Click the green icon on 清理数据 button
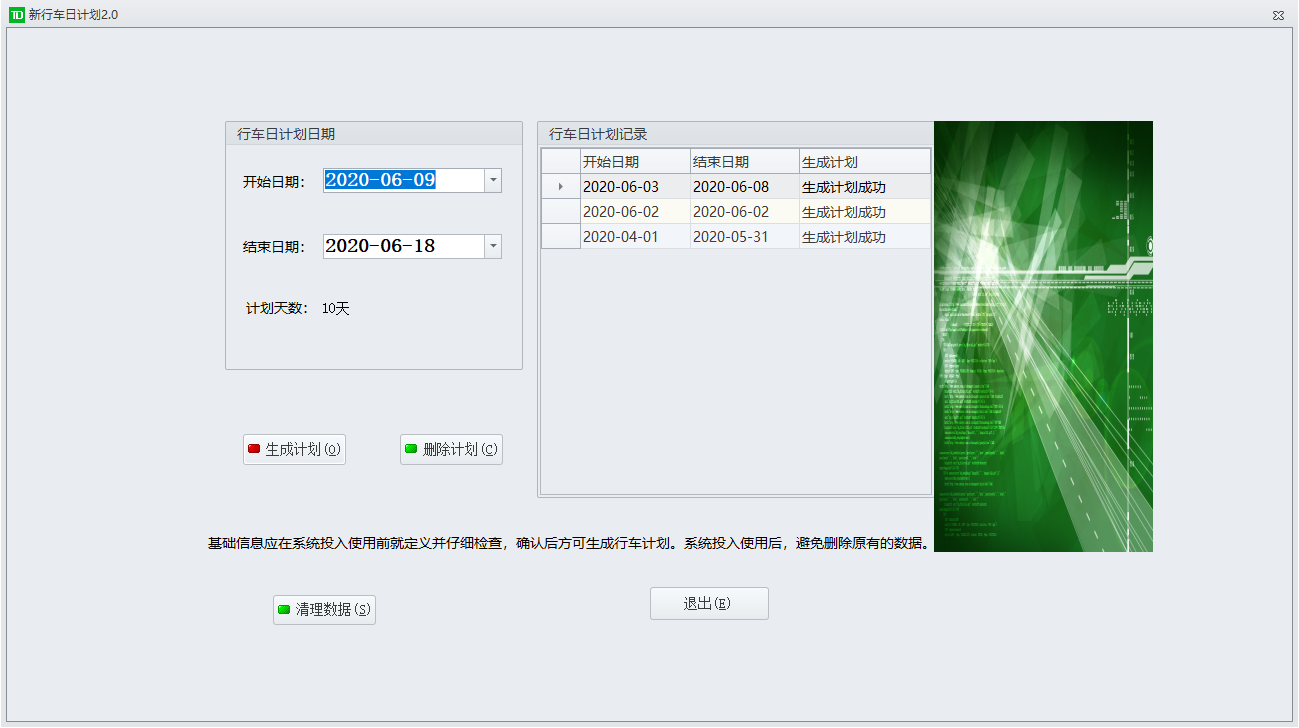This screenshot has width=1299, height=728. pyautogui.click(x=284, y=609)
